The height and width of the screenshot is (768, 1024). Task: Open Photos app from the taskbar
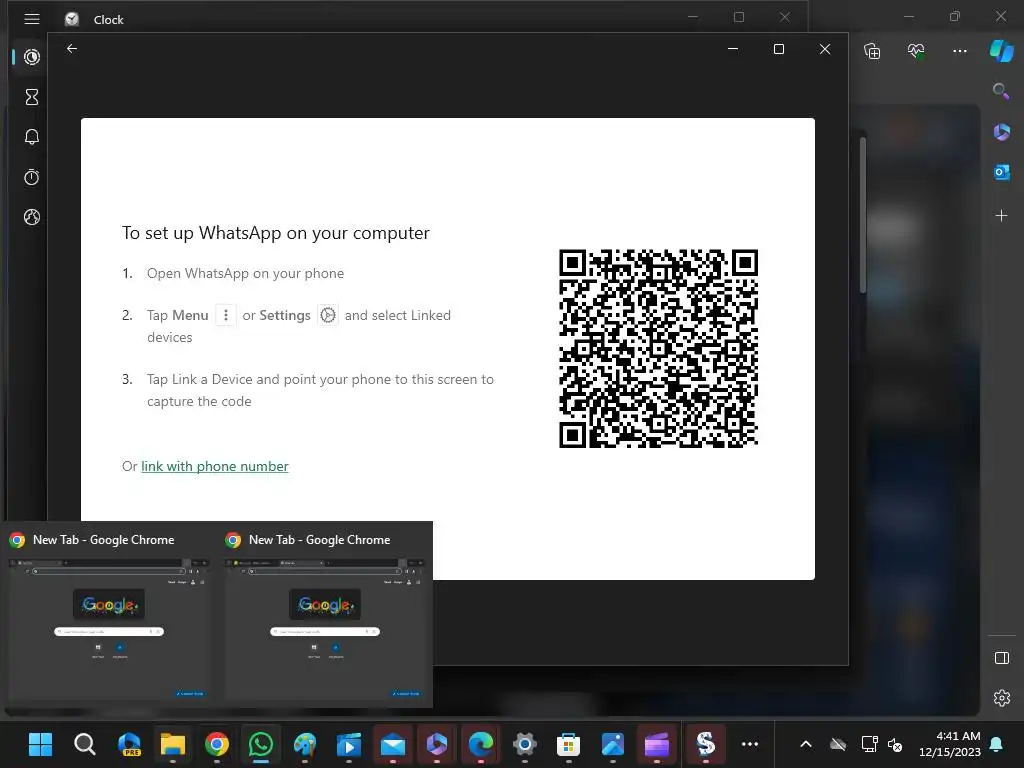(x=613, y=744)
